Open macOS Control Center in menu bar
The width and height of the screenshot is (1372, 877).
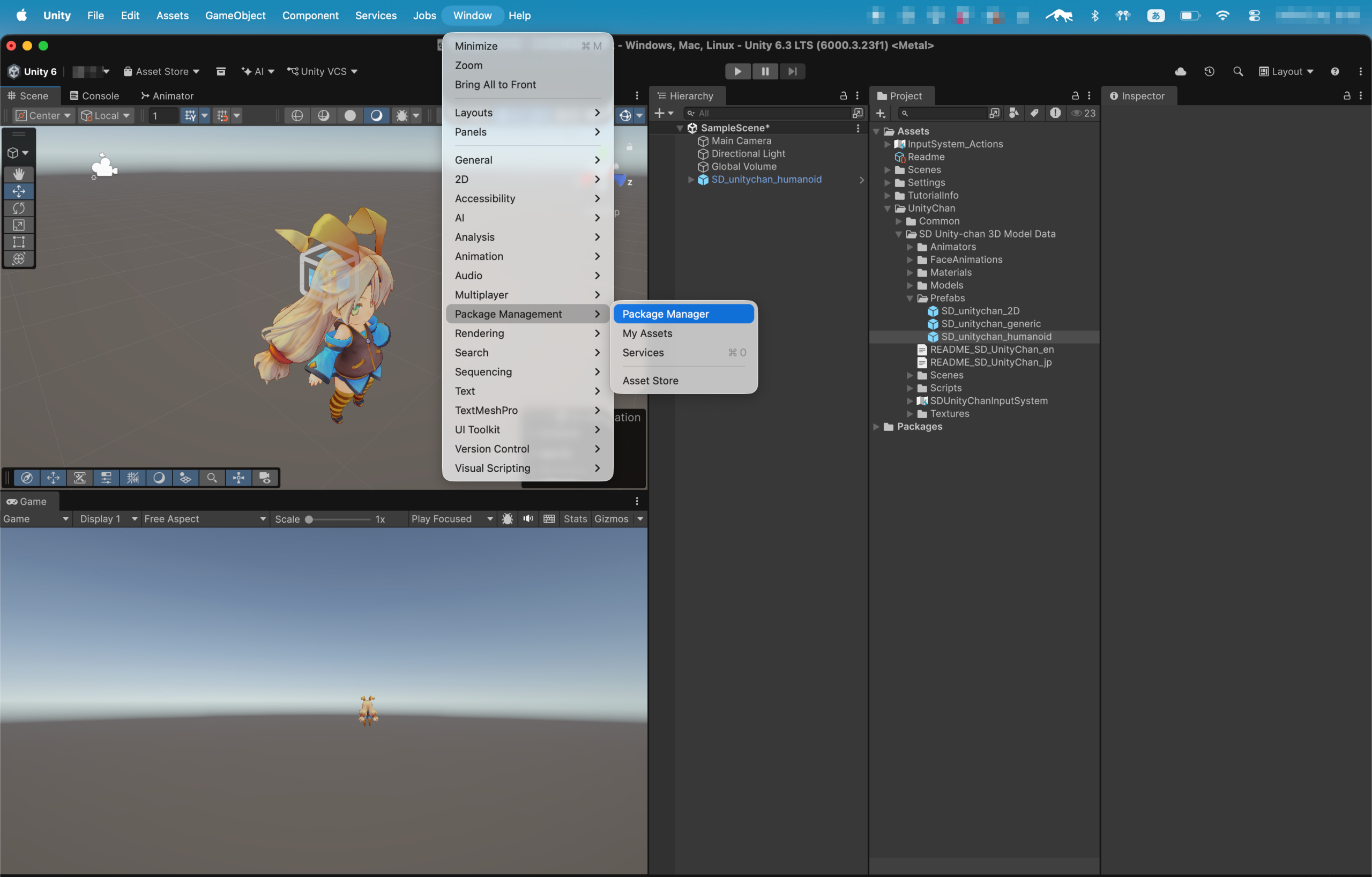(x=1254, y=16)
